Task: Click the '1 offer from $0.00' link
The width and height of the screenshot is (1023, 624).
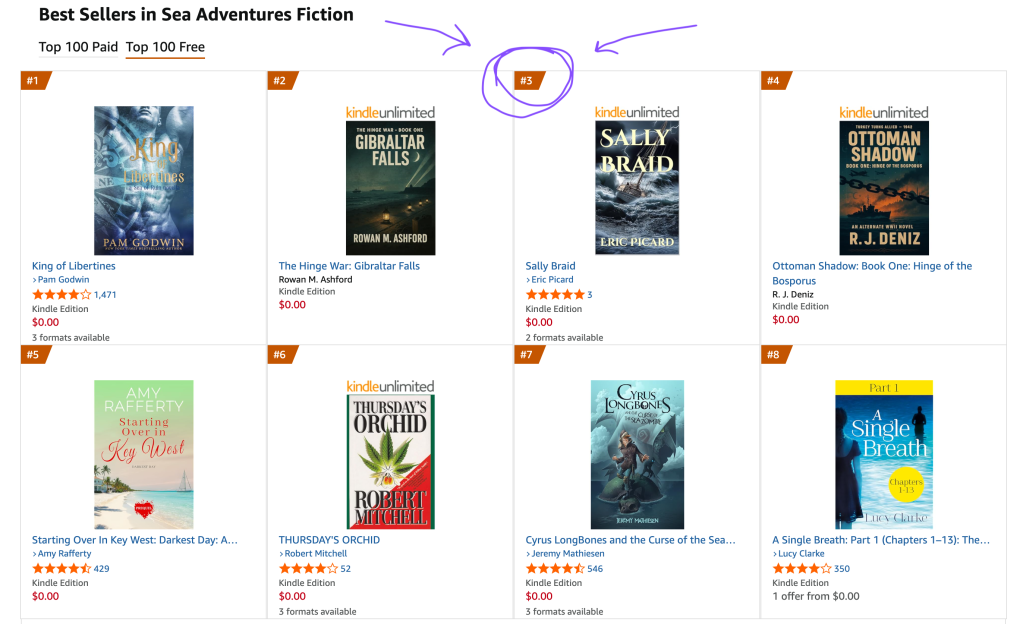Action: pyautogui.click(x=815, y=596)
